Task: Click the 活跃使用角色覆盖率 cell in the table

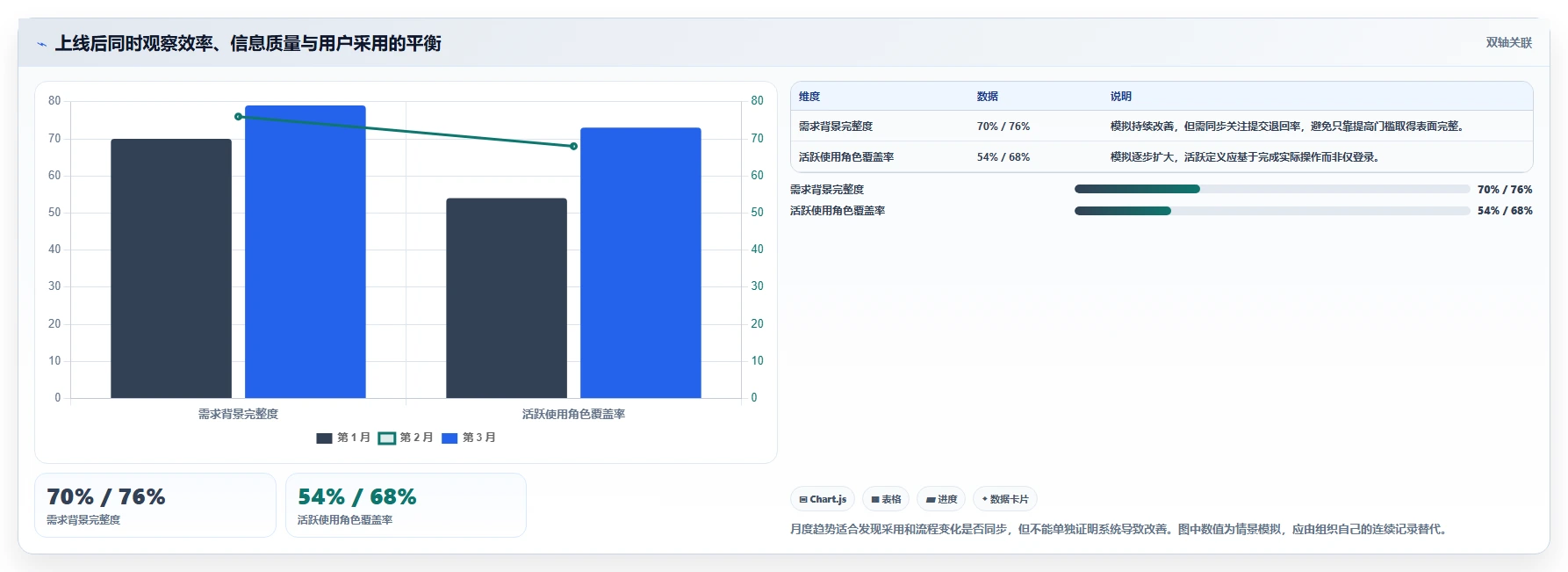Action: 846,157
